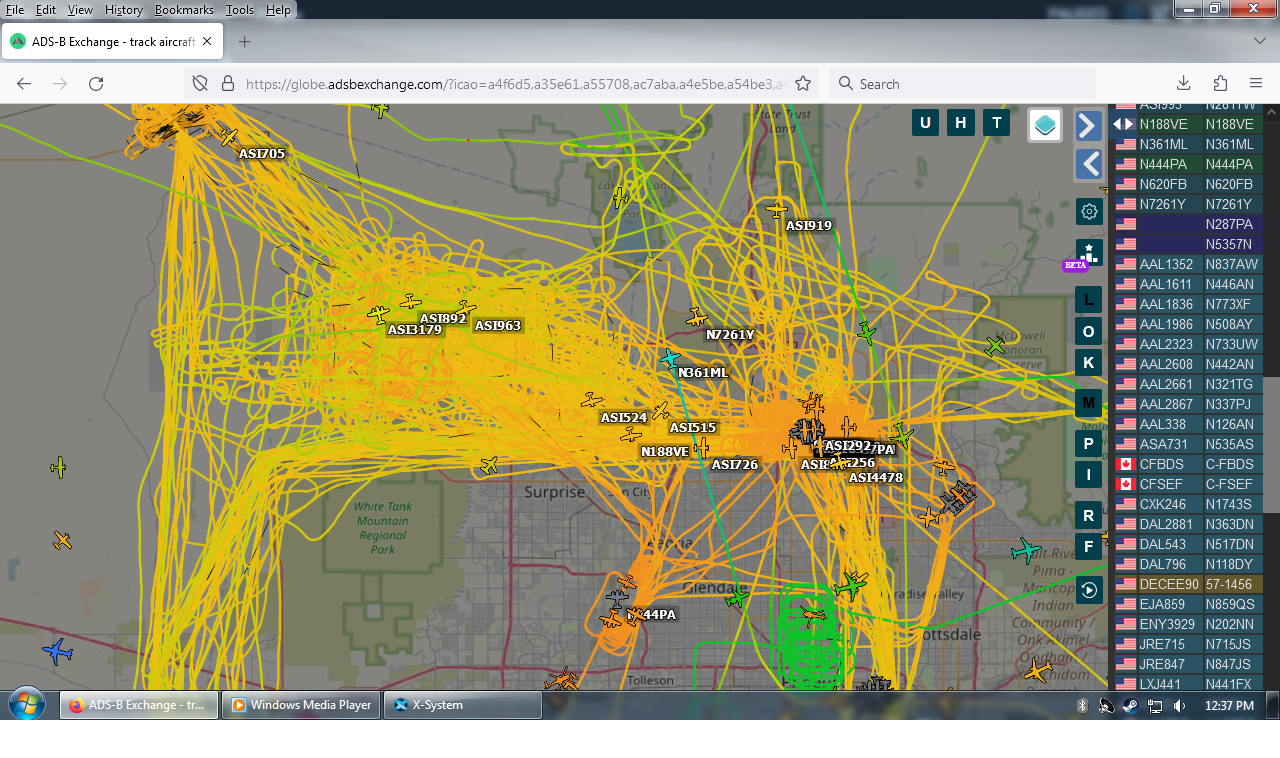
Task: Select the ASI3179 aircraft icon on map
Action: [x=378, y=315]
